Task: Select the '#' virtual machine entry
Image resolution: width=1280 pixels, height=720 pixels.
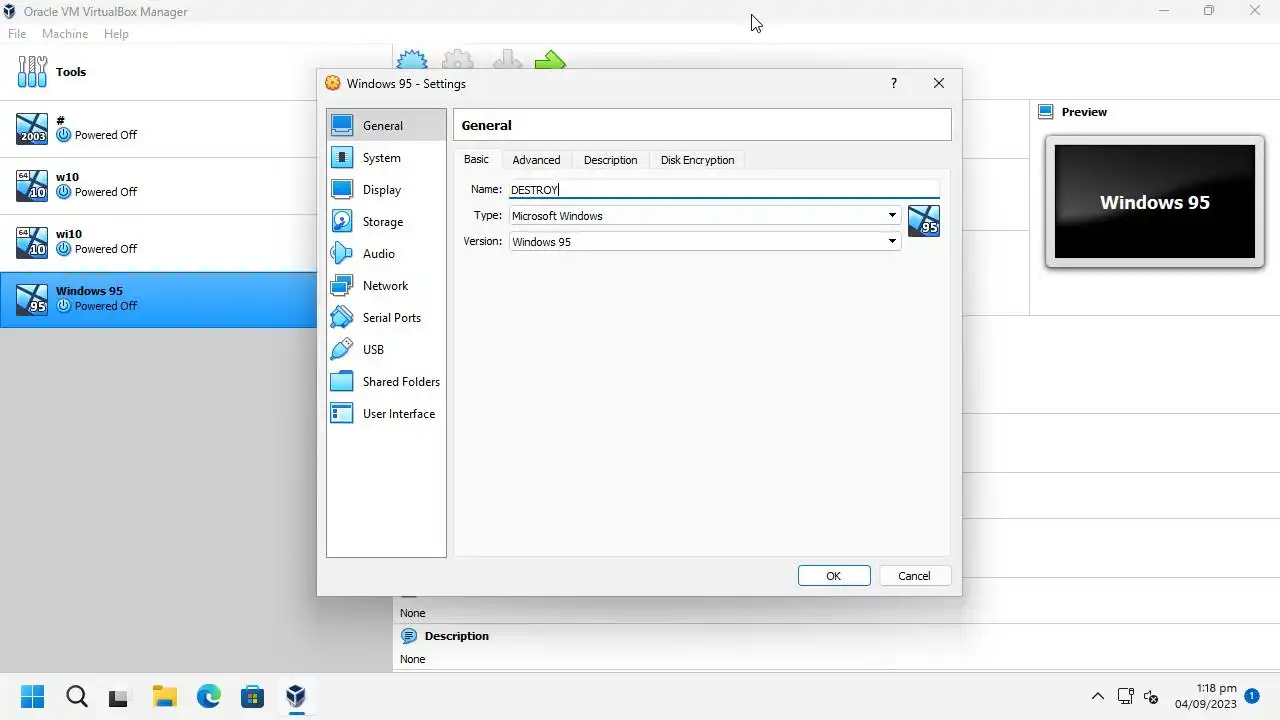Action: pos(160,128)
